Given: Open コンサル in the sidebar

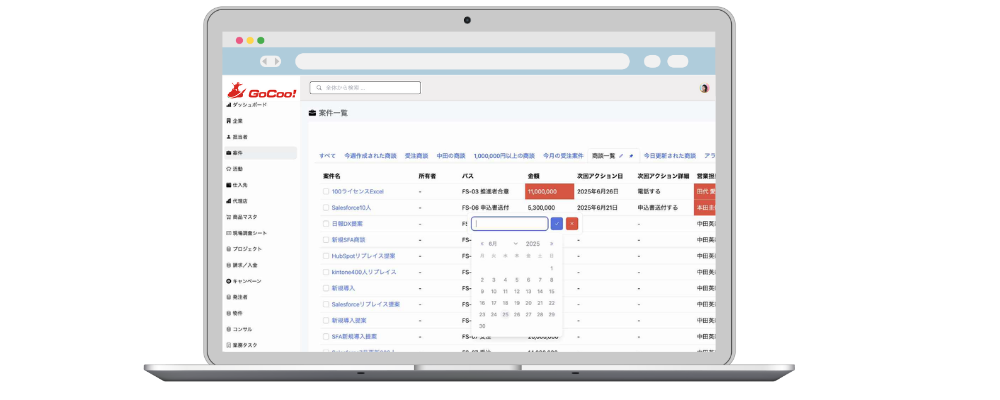Looking at the screenshot, I should 239,329.
